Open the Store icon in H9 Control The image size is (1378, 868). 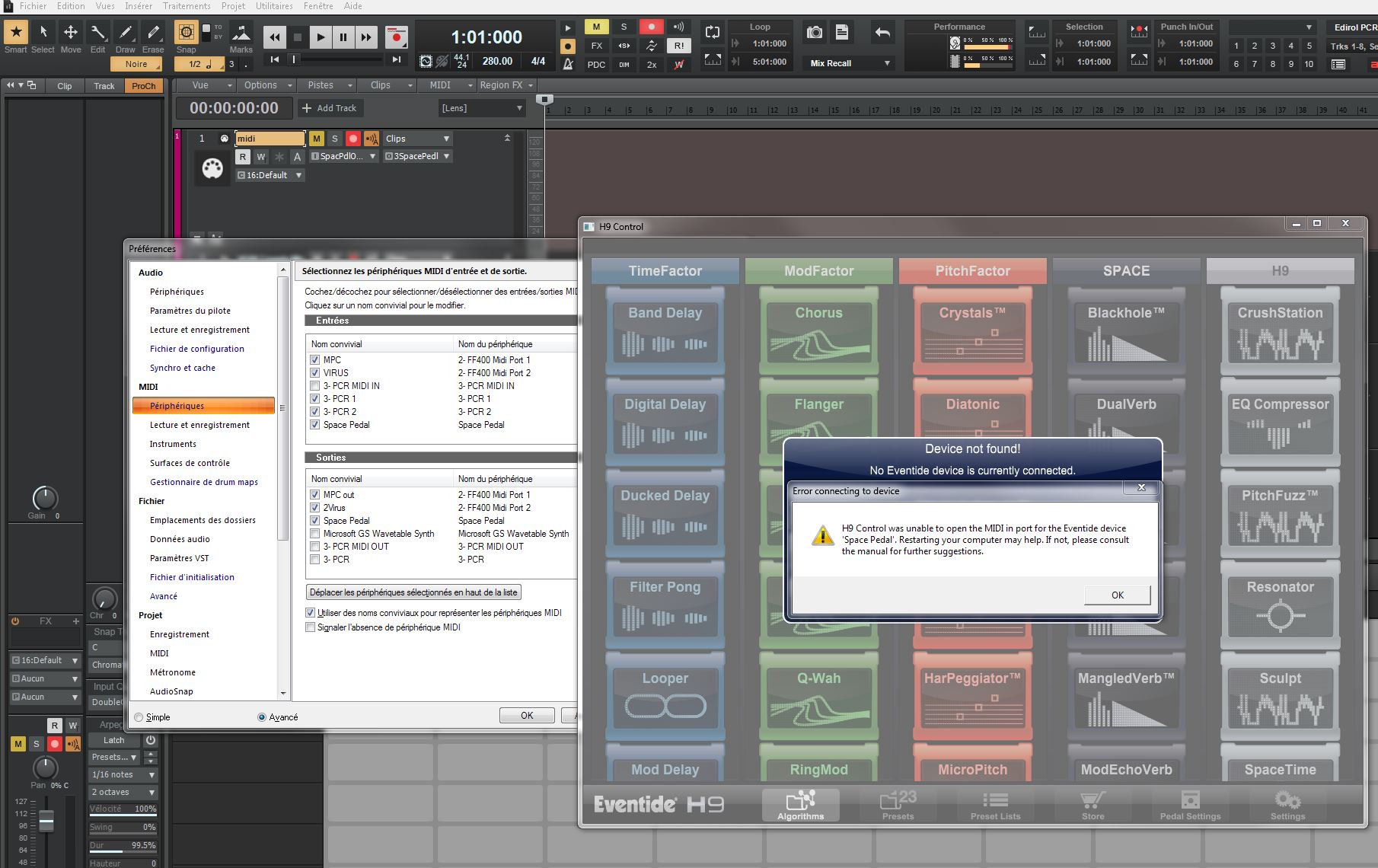coord(1093,804)
